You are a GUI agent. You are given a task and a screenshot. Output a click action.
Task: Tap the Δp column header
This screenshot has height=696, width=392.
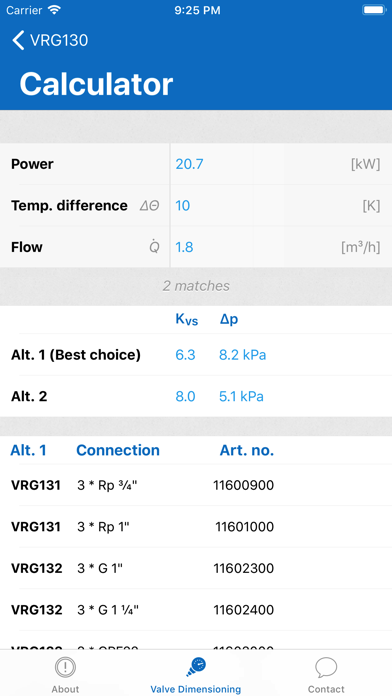(x=229, y=319)
